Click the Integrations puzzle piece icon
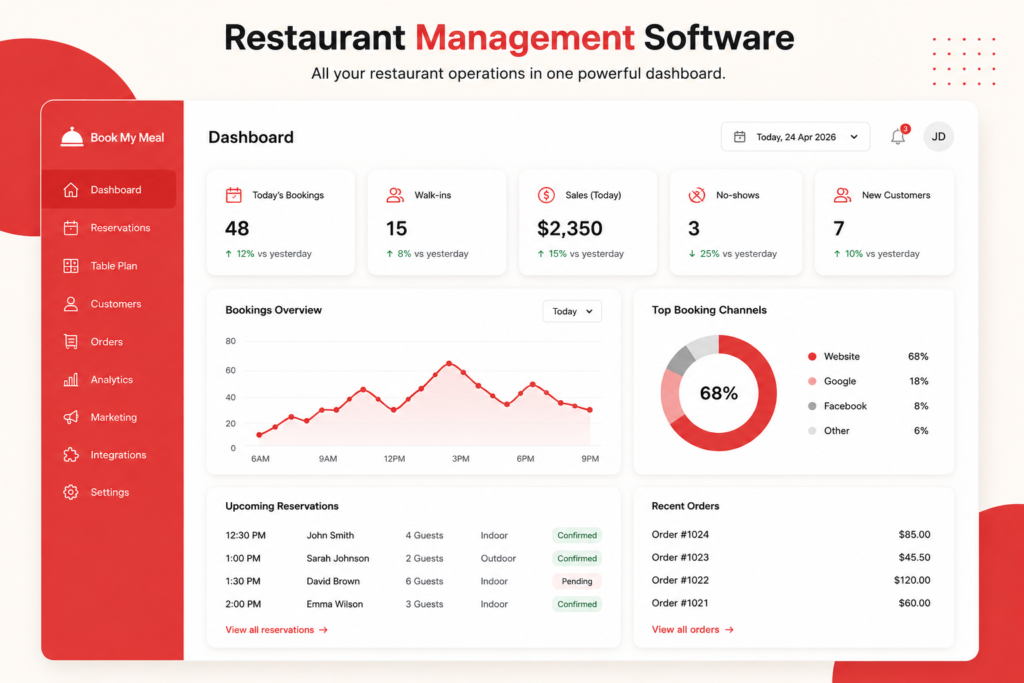Image resolution: width=1024 pixels, height=683 pixels. tap(71, 454)
